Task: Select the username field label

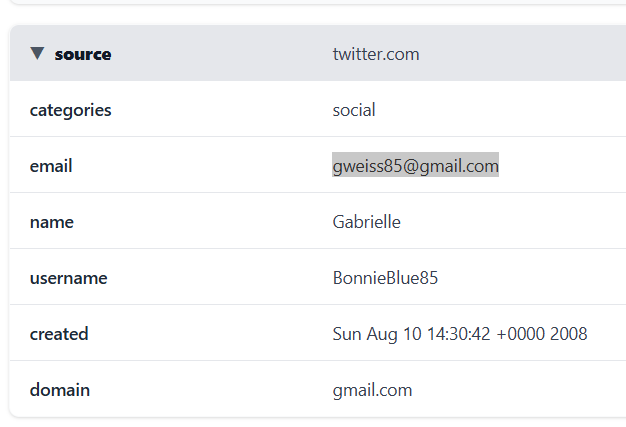Action: point(68,278)
